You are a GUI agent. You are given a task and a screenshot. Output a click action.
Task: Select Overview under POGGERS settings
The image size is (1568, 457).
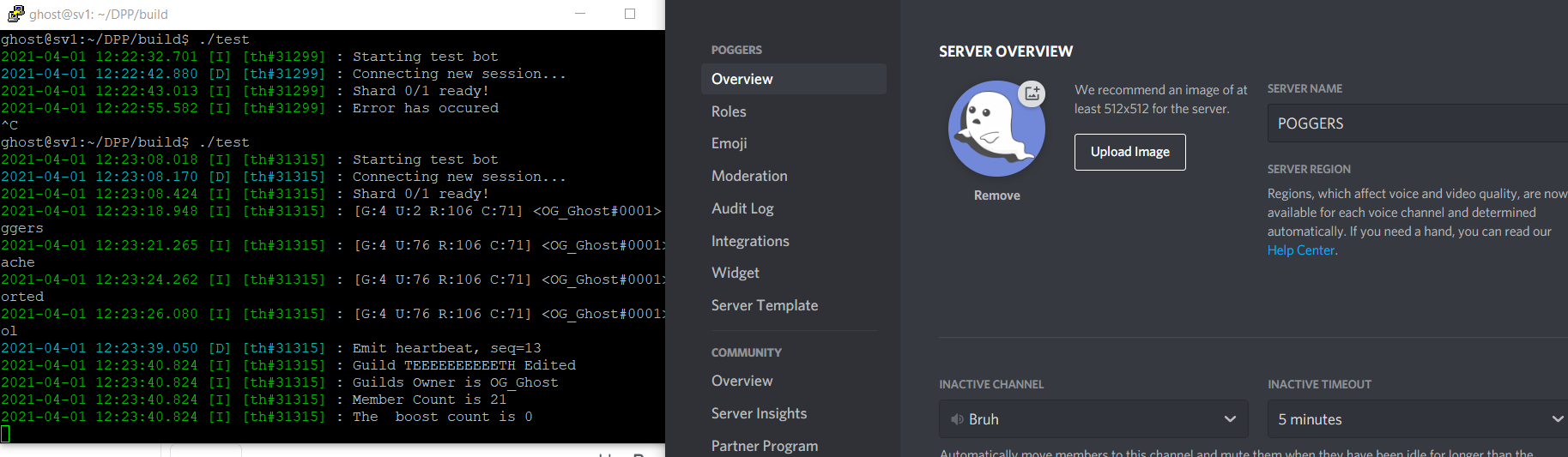[794, 79]
